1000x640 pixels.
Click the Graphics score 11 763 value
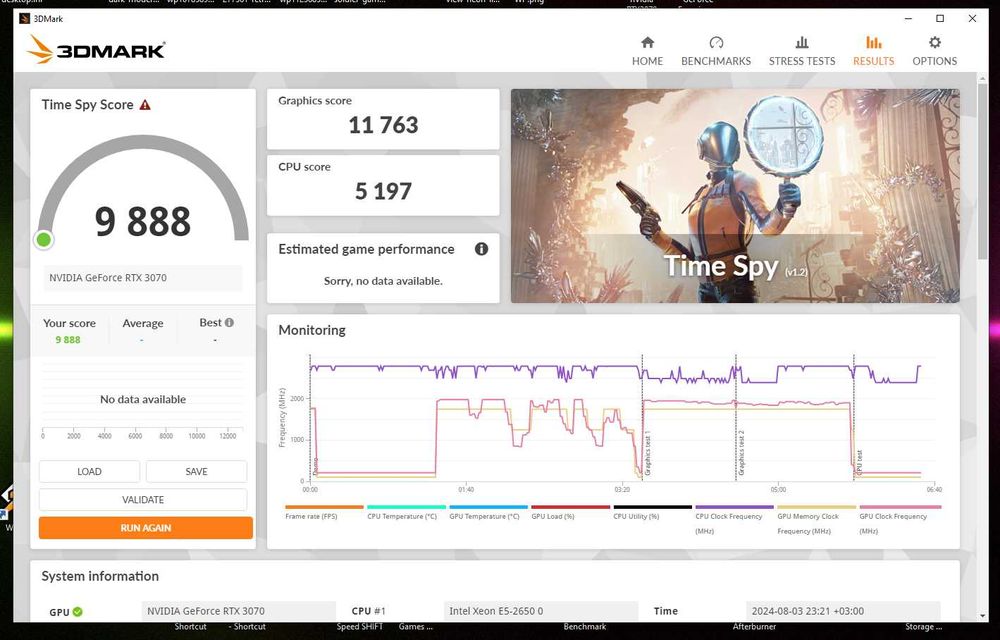pos(383,126)
